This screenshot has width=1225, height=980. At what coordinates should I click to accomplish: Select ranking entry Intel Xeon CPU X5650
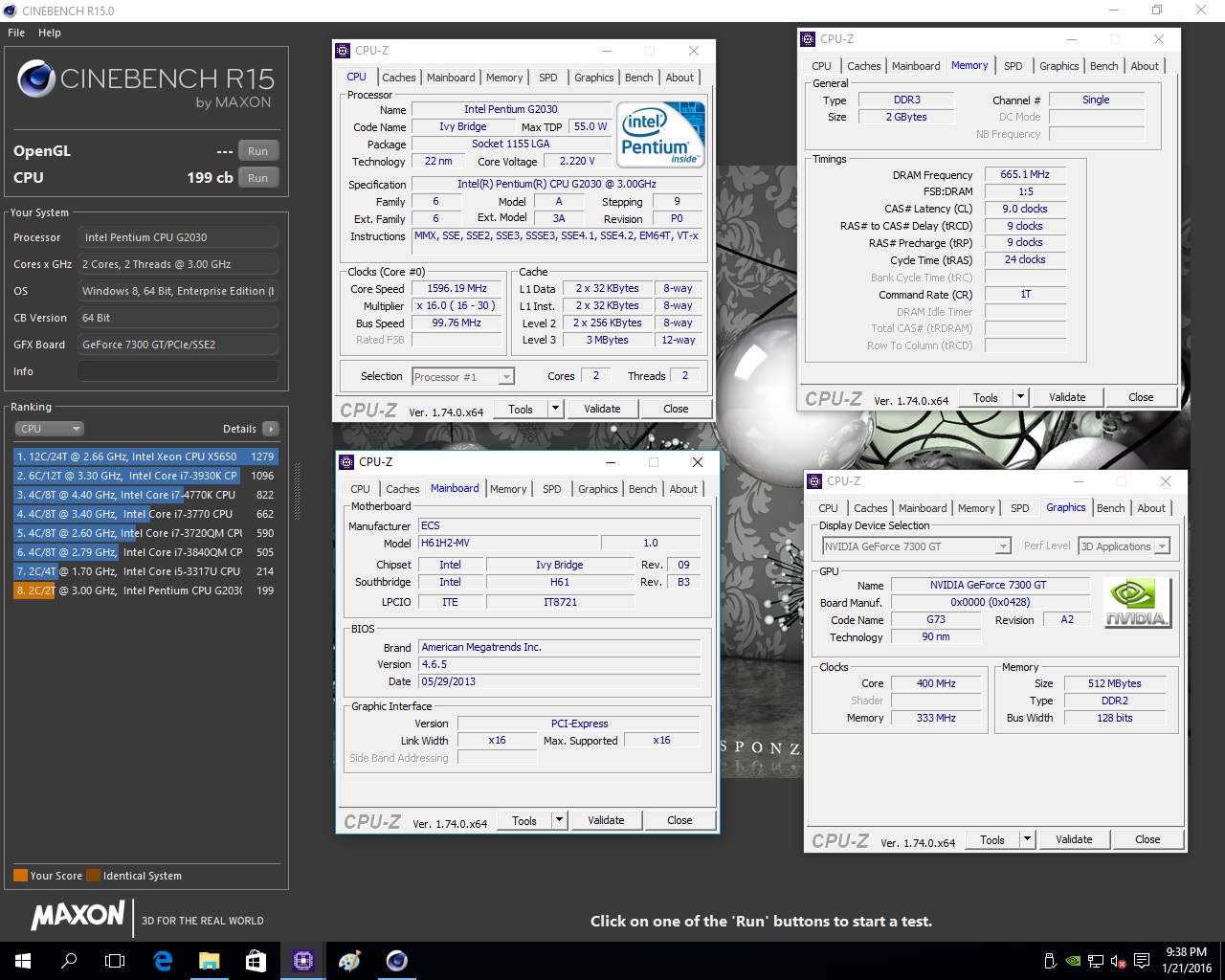tap(145, 457)
